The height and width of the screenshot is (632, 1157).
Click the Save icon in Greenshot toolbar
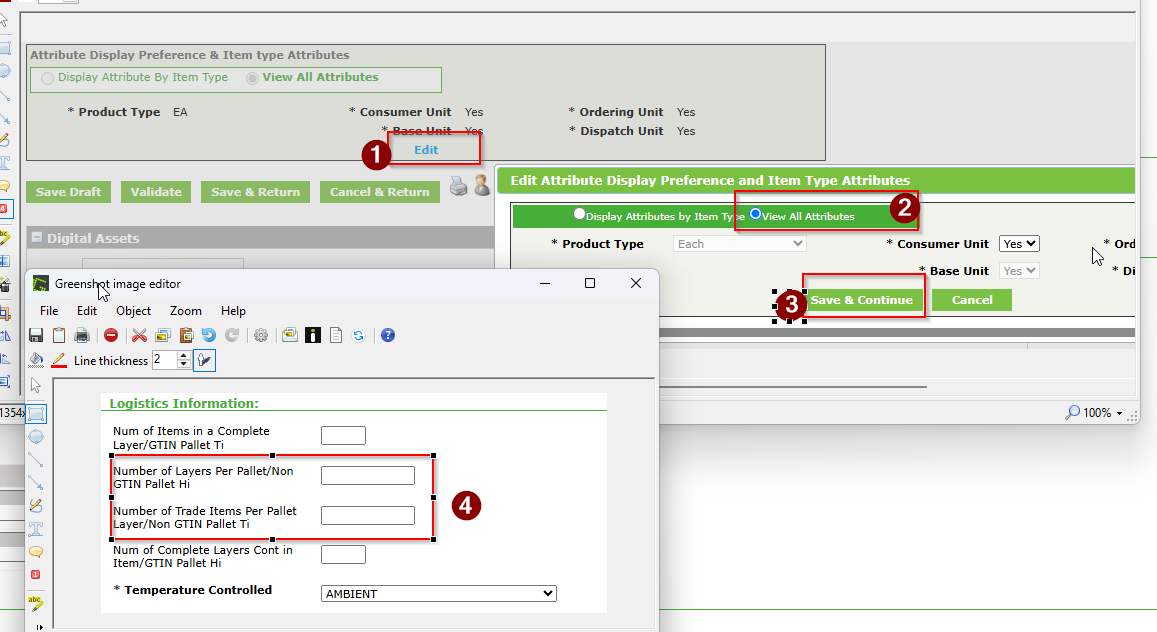[35, 336]
